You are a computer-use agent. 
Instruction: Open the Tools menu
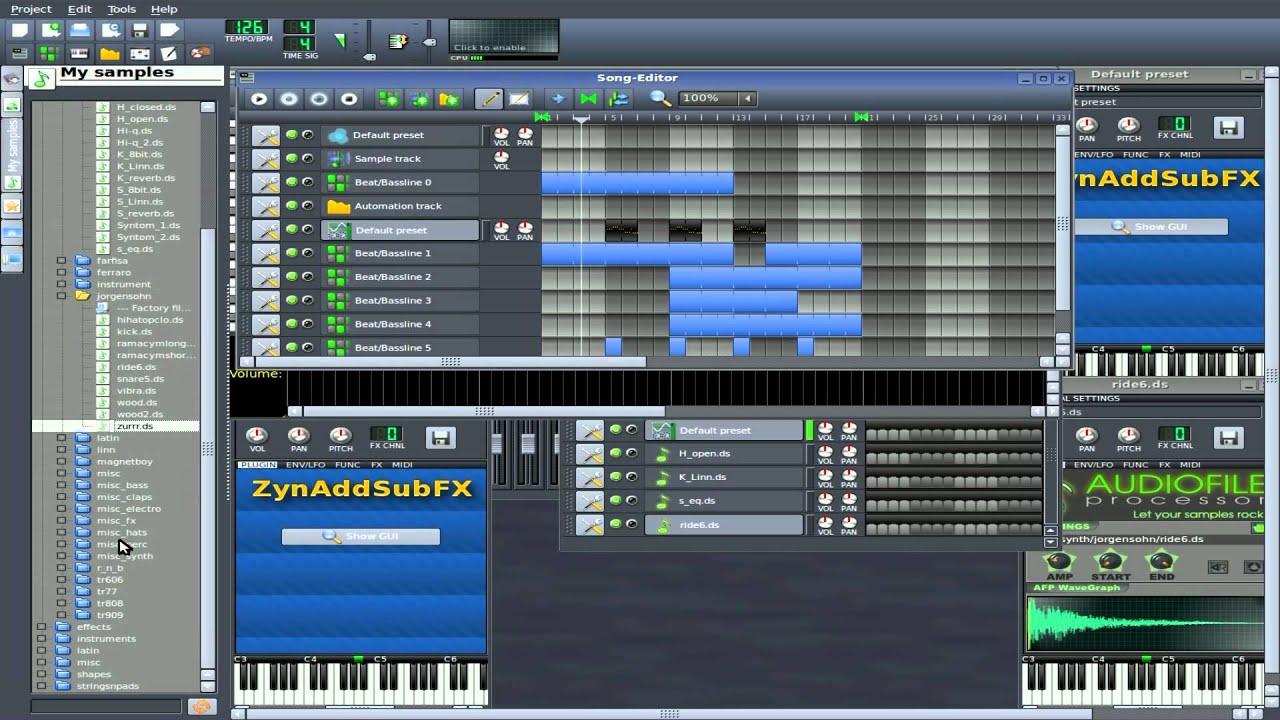coord(121,9)
